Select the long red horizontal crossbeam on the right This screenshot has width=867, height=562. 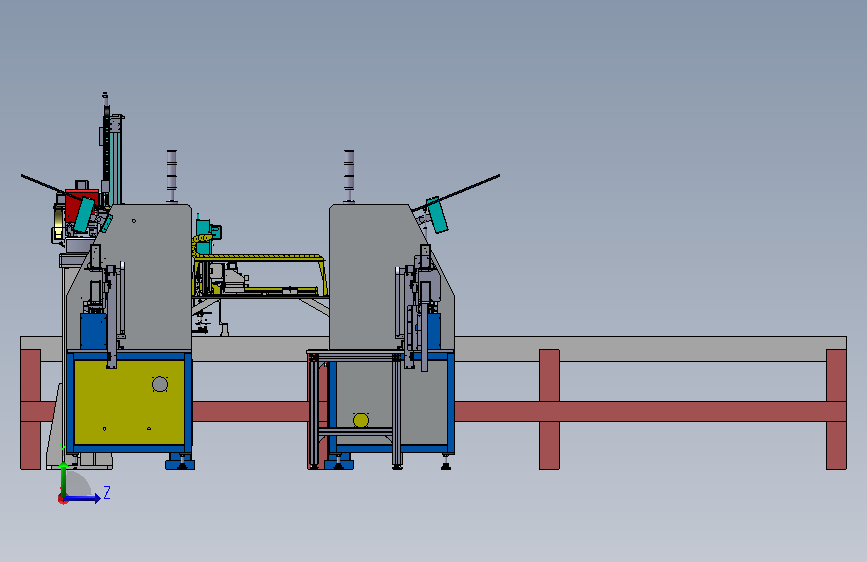click(650, 412)
